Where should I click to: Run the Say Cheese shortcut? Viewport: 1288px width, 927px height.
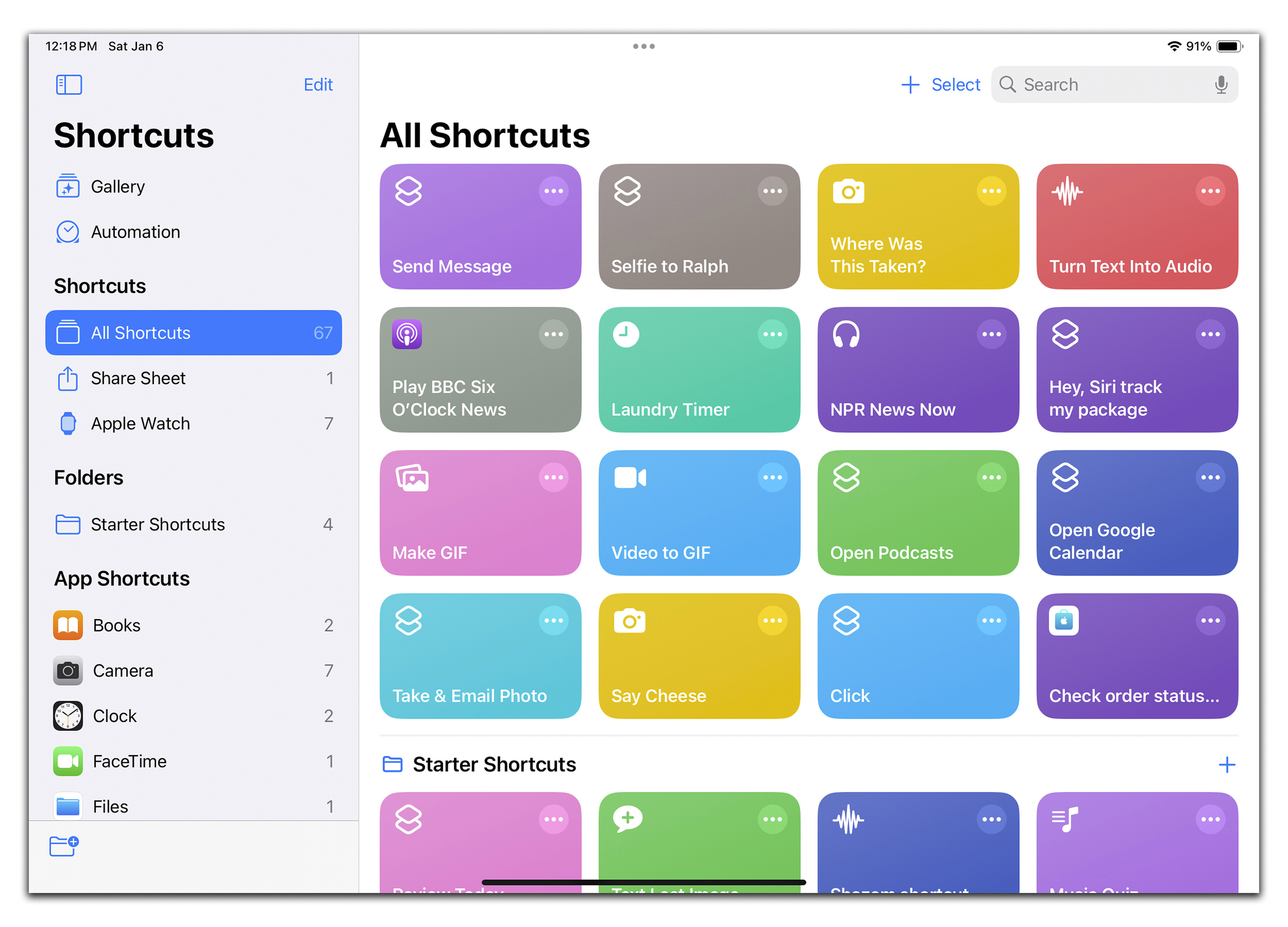(699, 656)
